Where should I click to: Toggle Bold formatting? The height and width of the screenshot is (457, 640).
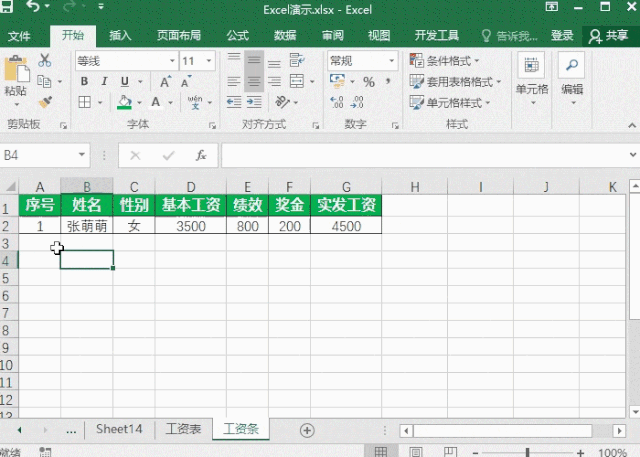[x=84, y=81]
